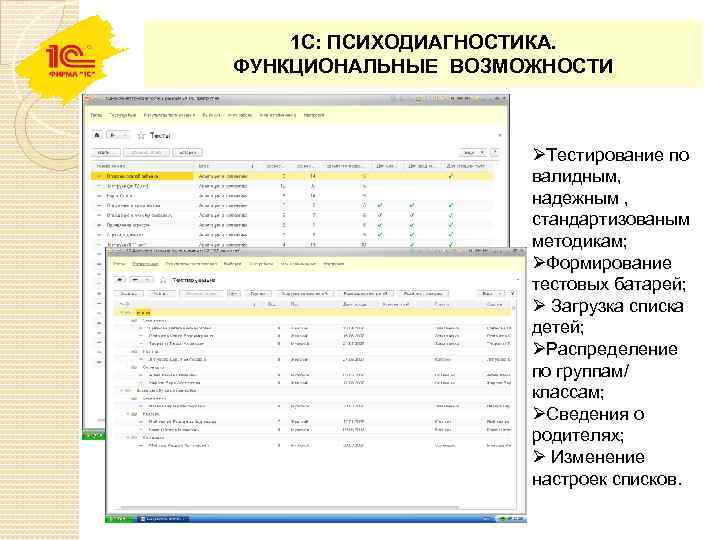Screen dimensions: 720x540
Task: Toggle the checkmark in the highlighted Тесты row
Action: click(x=451, y=176)
